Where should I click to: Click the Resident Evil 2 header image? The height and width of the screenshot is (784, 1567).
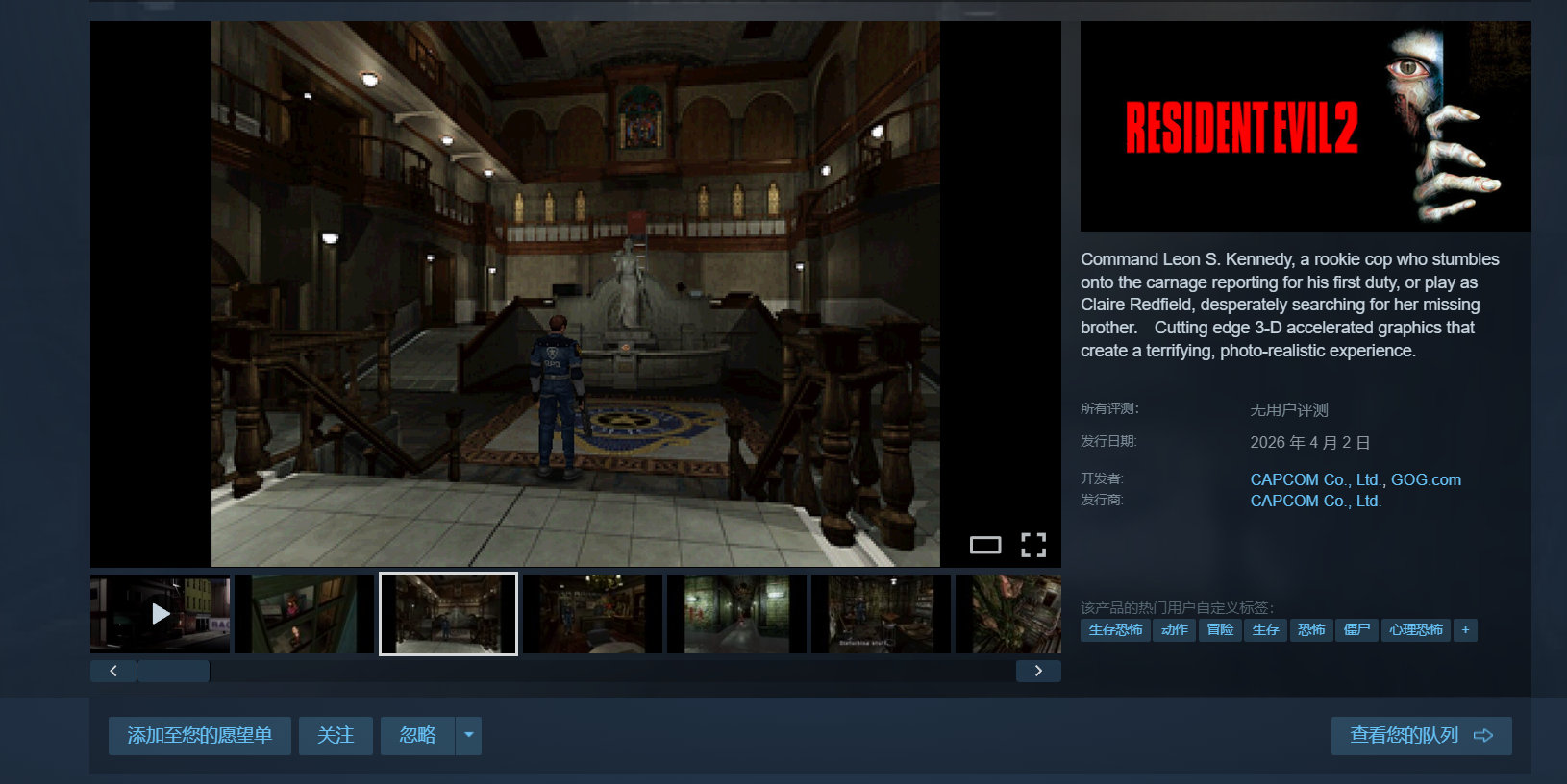pos(1306,127)
